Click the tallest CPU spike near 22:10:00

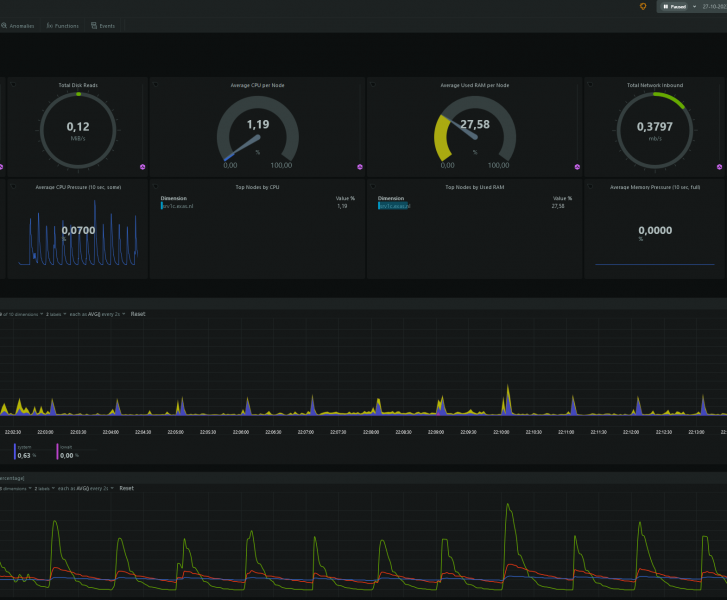tap(508, 399)
